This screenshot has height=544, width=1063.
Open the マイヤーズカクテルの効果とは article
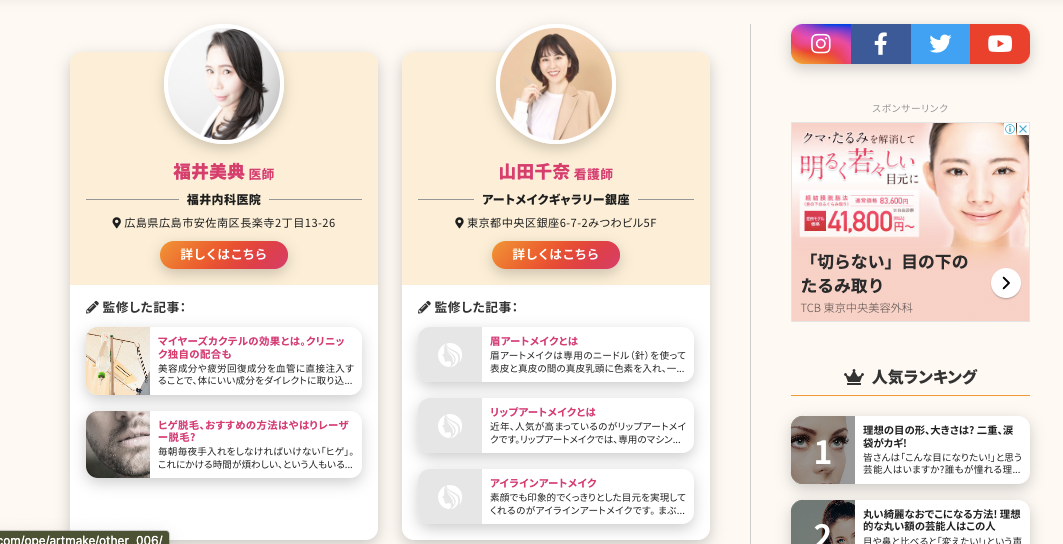click(x=224, y=361)
